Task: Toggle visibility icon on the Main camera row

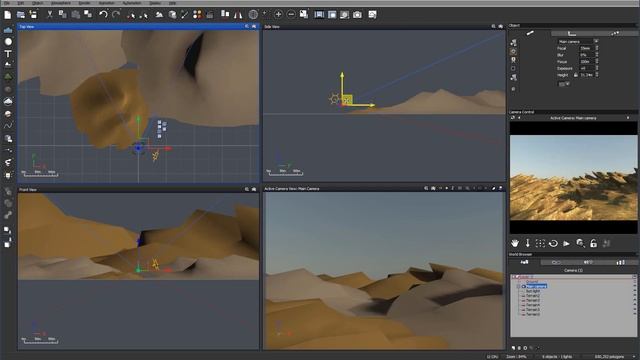Action: (x=635, y=286)
